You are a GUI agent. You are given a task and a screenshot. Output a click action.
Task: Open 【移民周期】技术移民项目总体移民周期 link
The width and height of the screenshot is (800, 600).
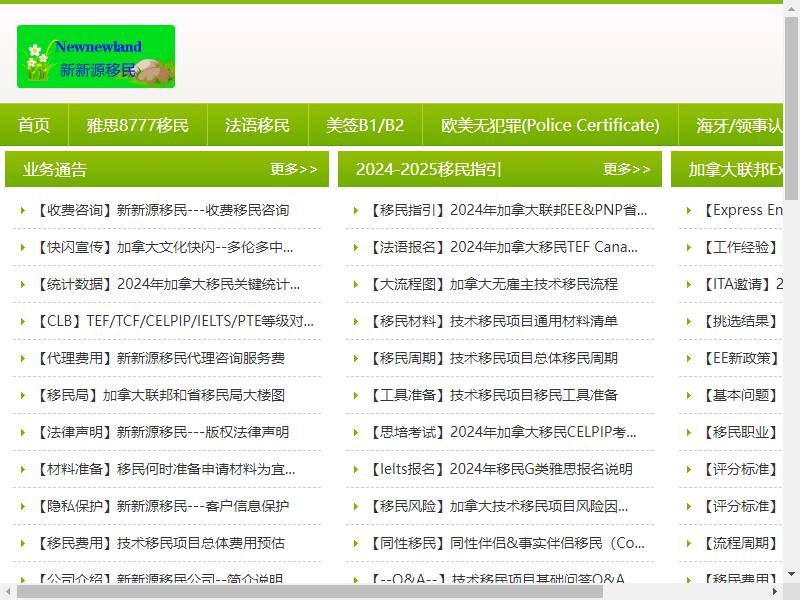coord(494,358)
